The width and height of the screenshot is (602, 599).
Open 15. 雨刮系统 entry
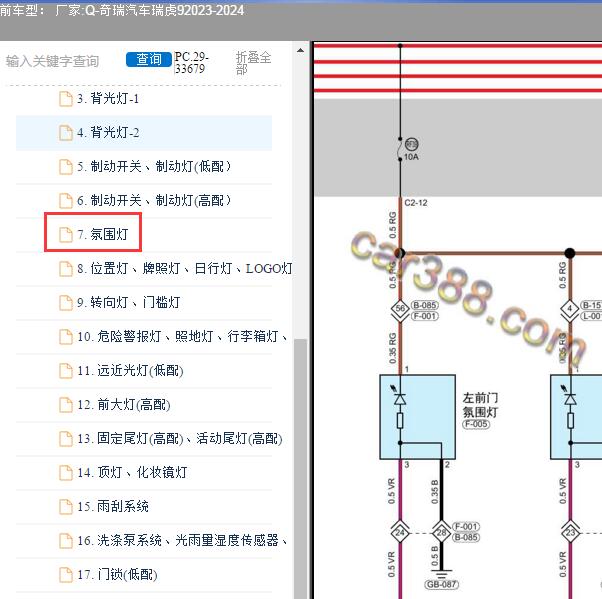113,506
